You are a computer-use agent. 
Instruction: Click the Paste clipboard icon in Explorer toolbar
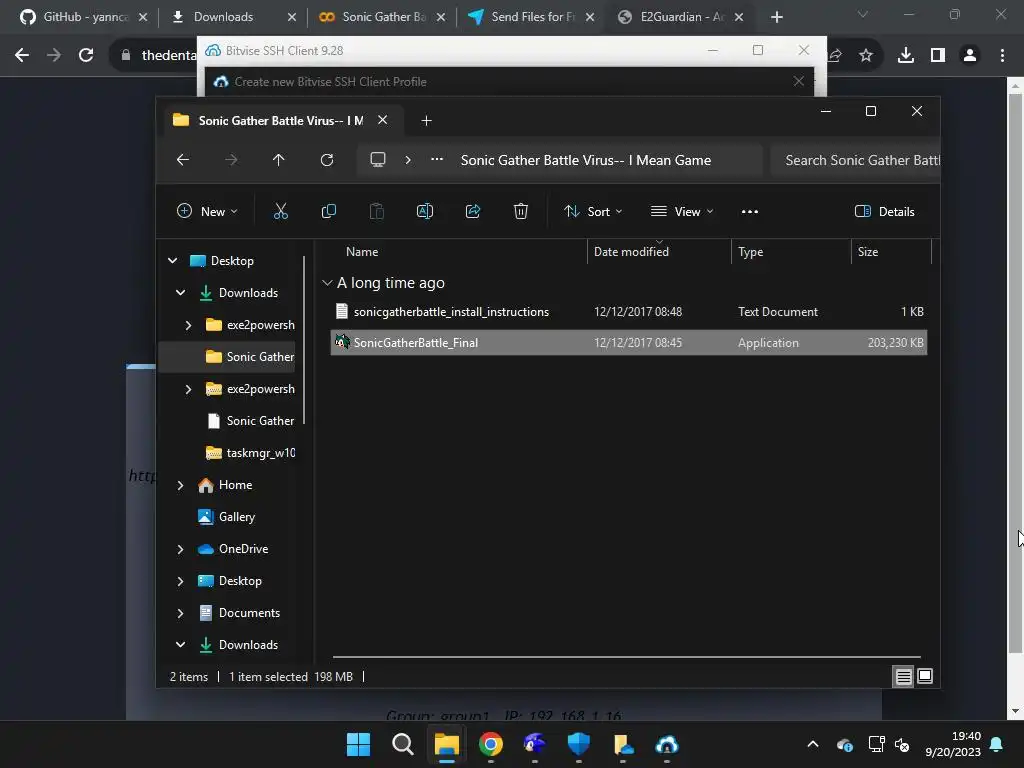point(377,212)
